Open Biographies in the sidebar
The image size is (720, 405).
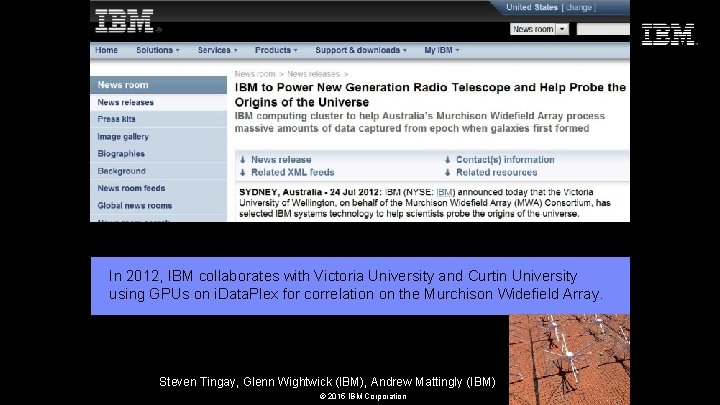(x=158, y=154)
